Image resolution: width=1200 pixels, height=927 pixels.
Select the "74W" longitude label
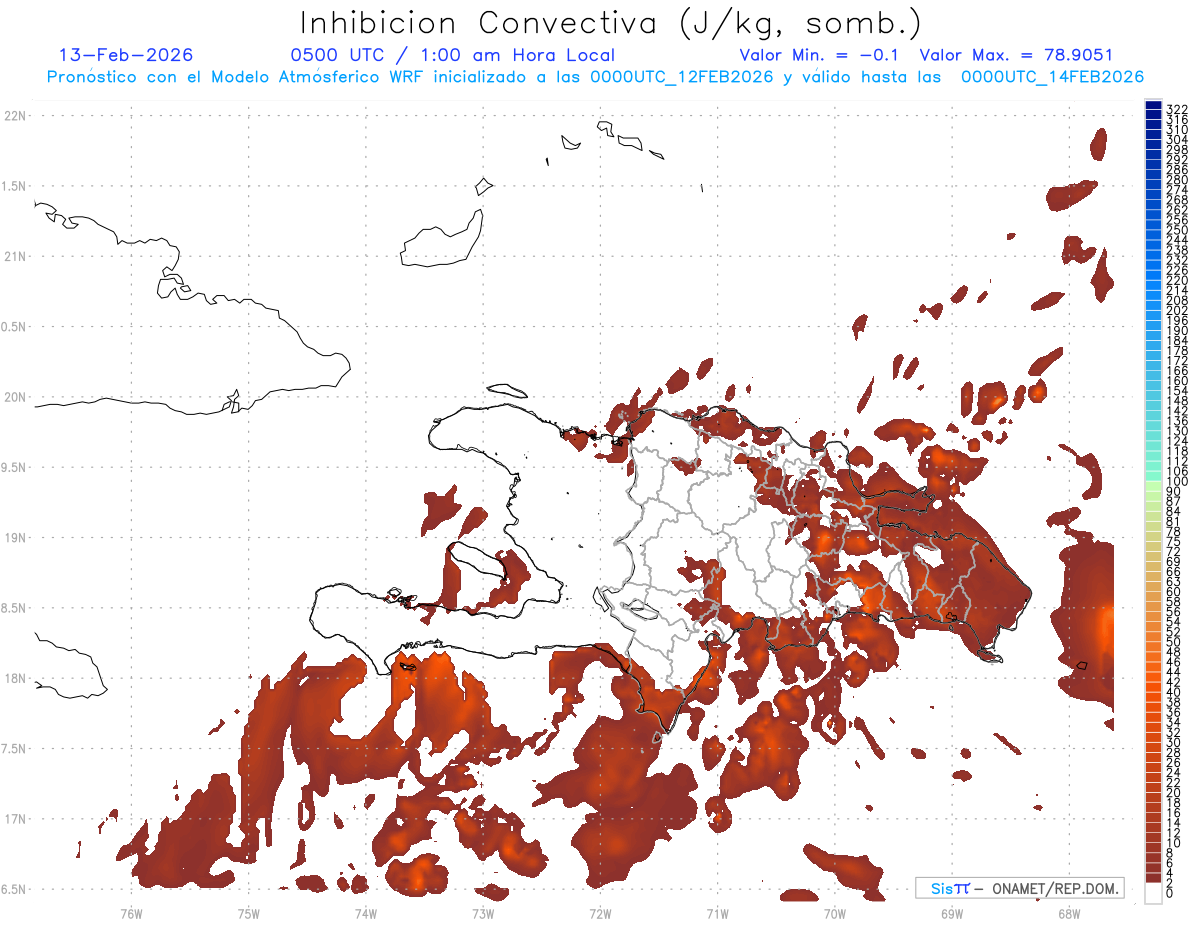click(366, 913)
